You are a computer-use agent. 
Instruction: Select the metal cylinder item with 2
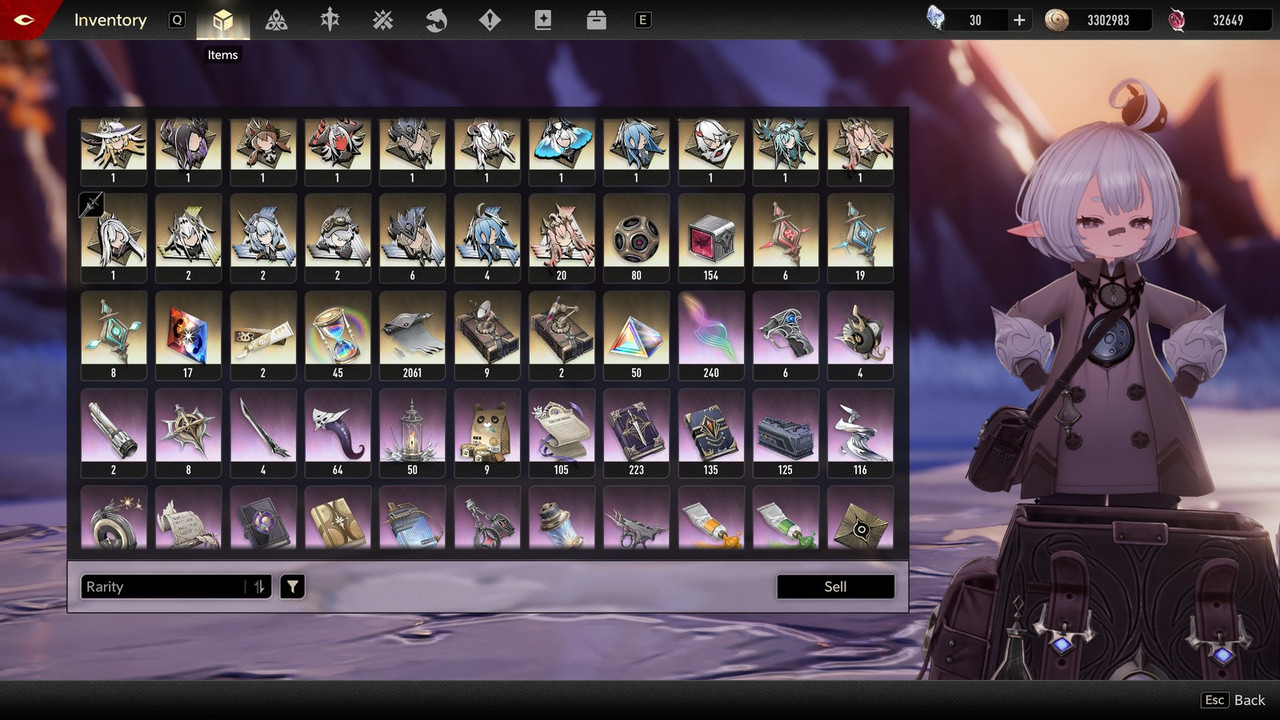pyautogui.click(x=113, y=432)
